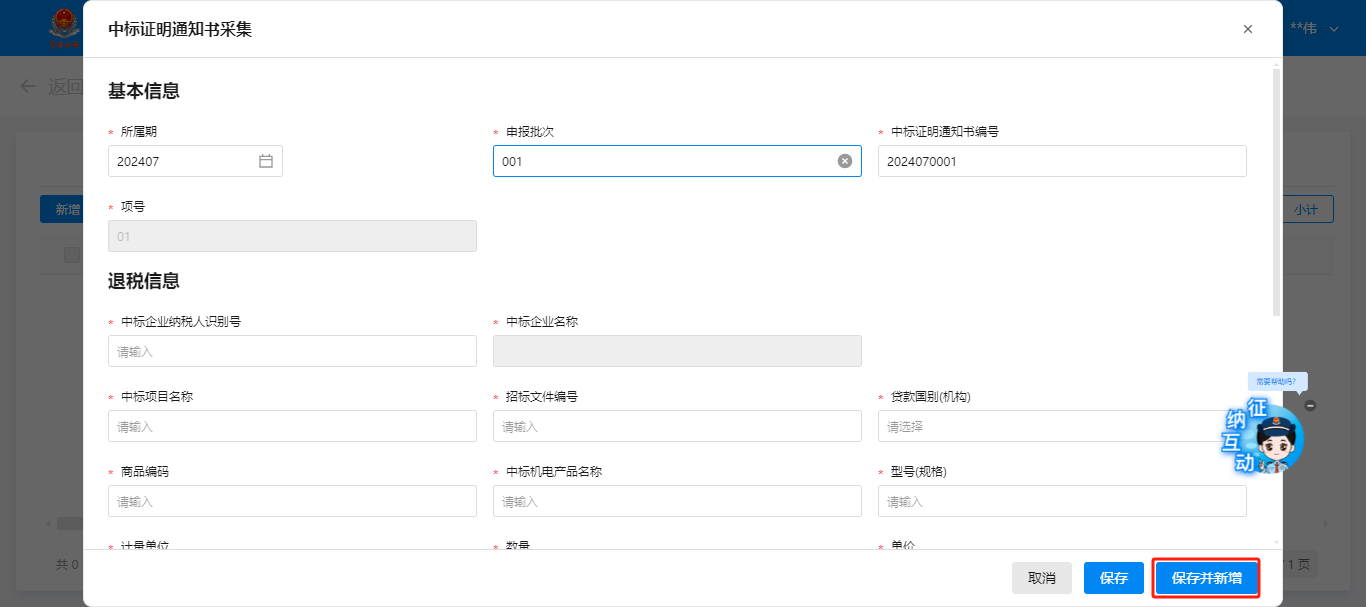Click the 征纳互动 assistant mascot

[1264, 437]
